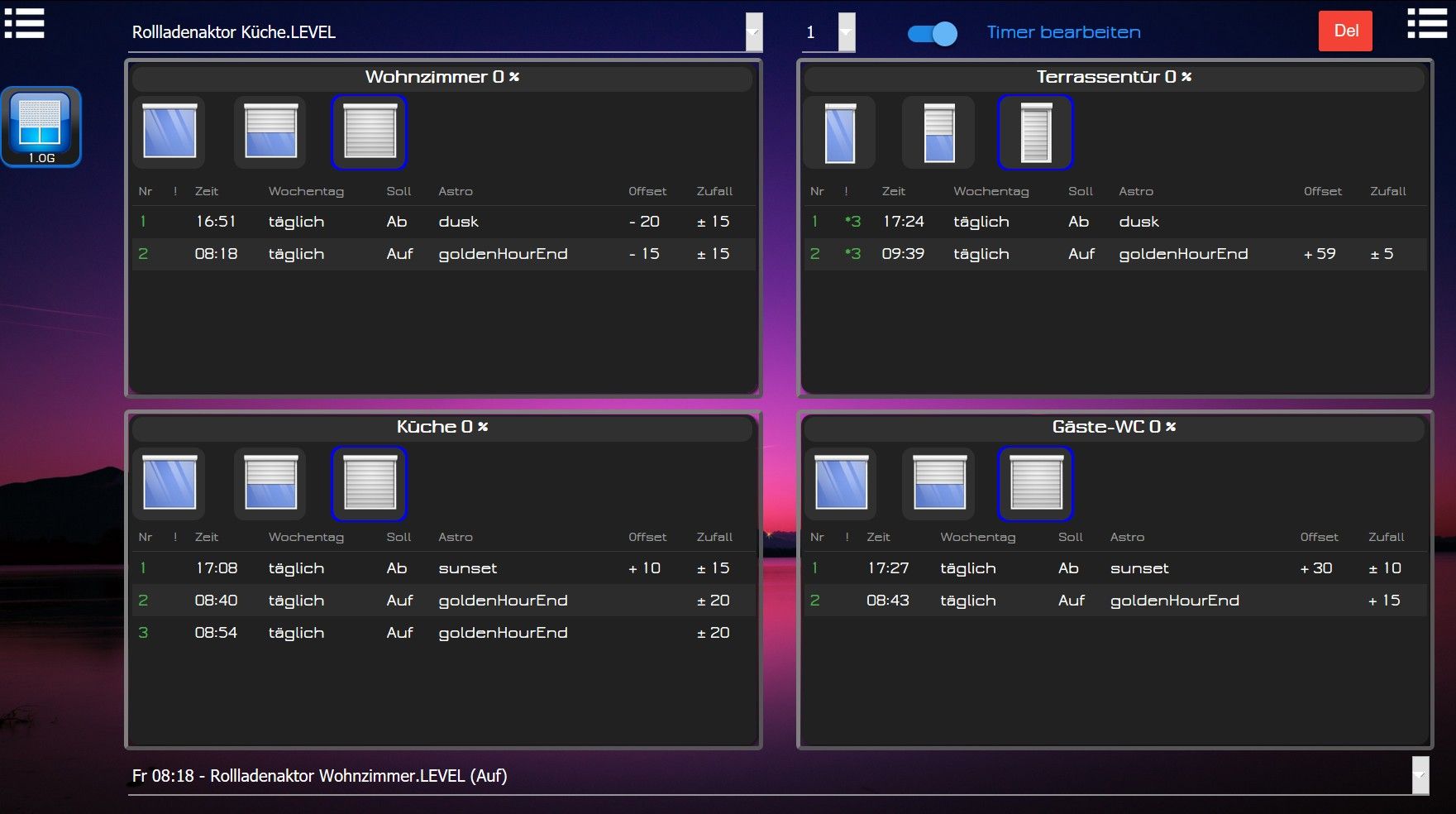Click the *3 marker in Terrassentür row 1

852,222
